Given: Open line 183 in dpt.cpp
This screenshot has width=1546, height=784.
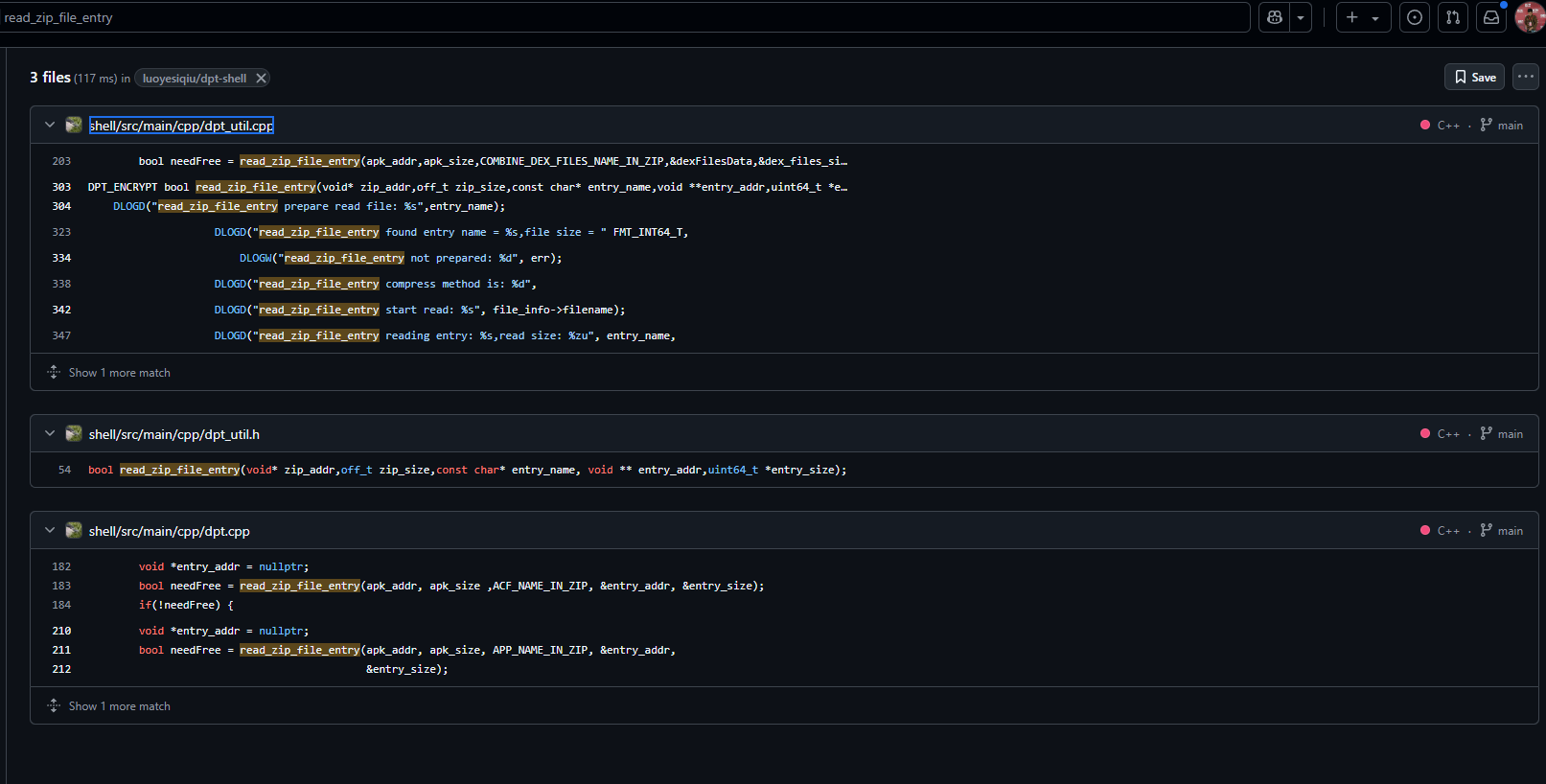Looking at the screenshot, I should (x=61, y=586).
